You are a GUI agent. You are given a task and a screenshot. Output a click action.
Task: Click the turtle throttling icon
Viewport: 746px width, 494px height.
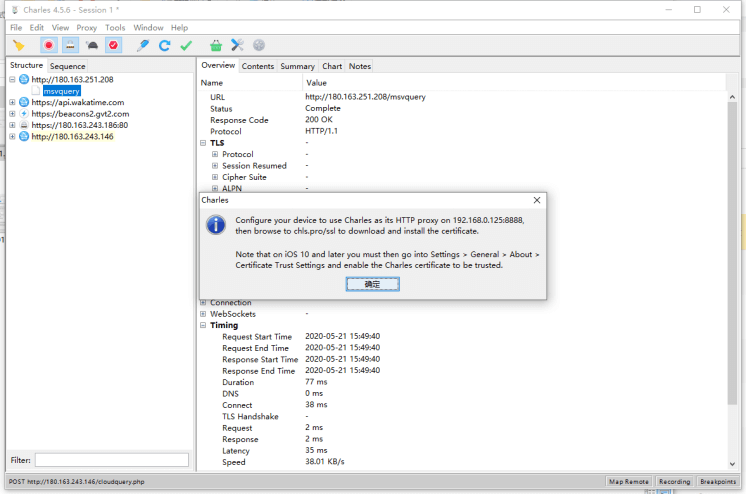[92, 45]
